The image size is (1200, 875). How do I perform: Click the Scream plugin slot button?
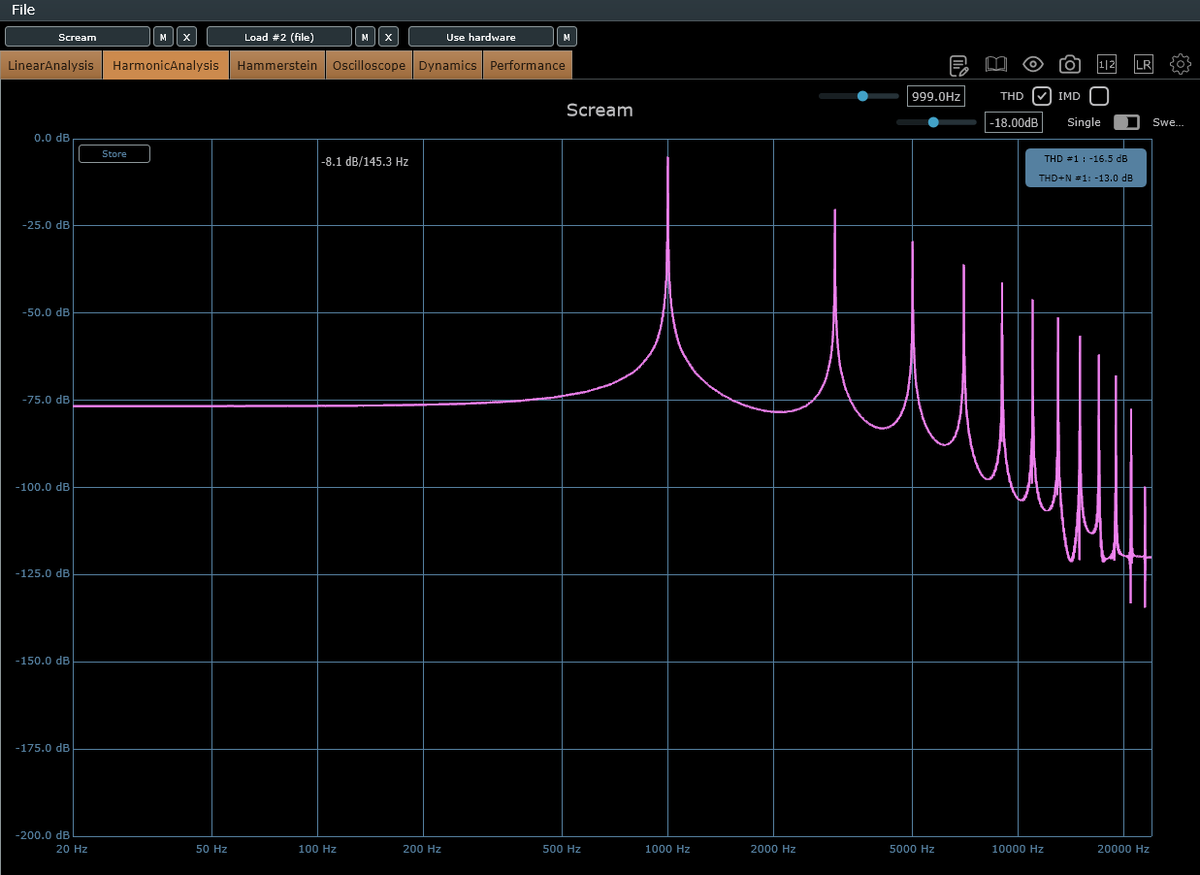[77, 37]
